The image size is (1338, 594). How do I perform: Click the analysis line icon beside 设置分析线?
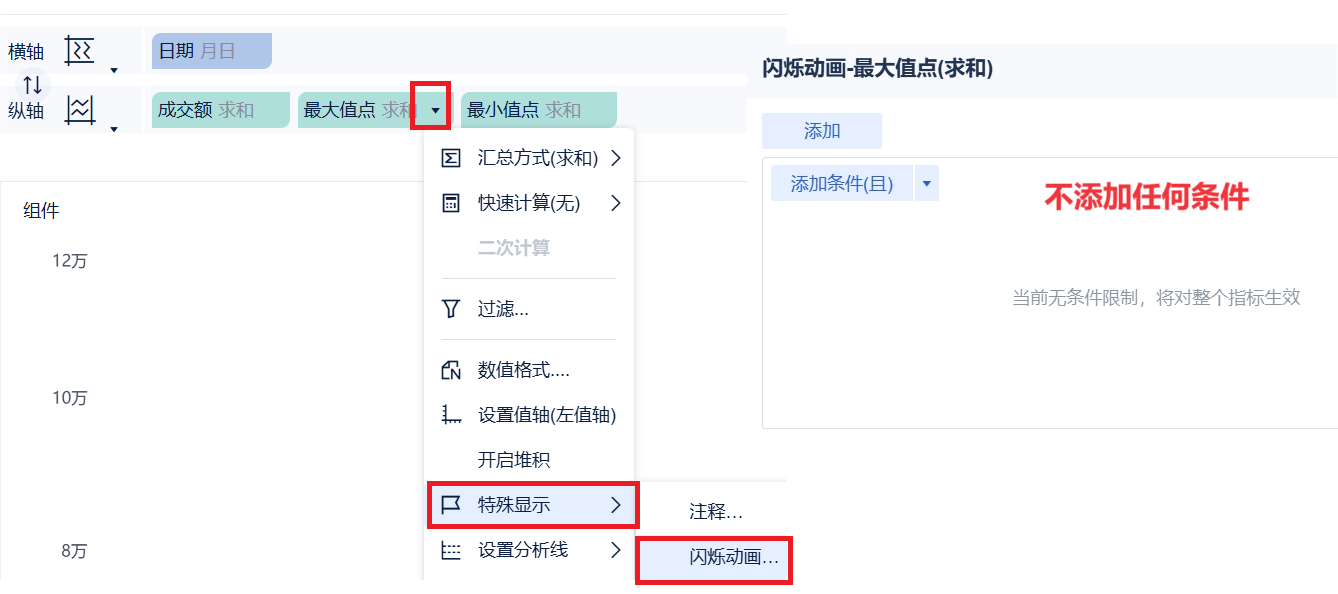click(x=451, y=550)
